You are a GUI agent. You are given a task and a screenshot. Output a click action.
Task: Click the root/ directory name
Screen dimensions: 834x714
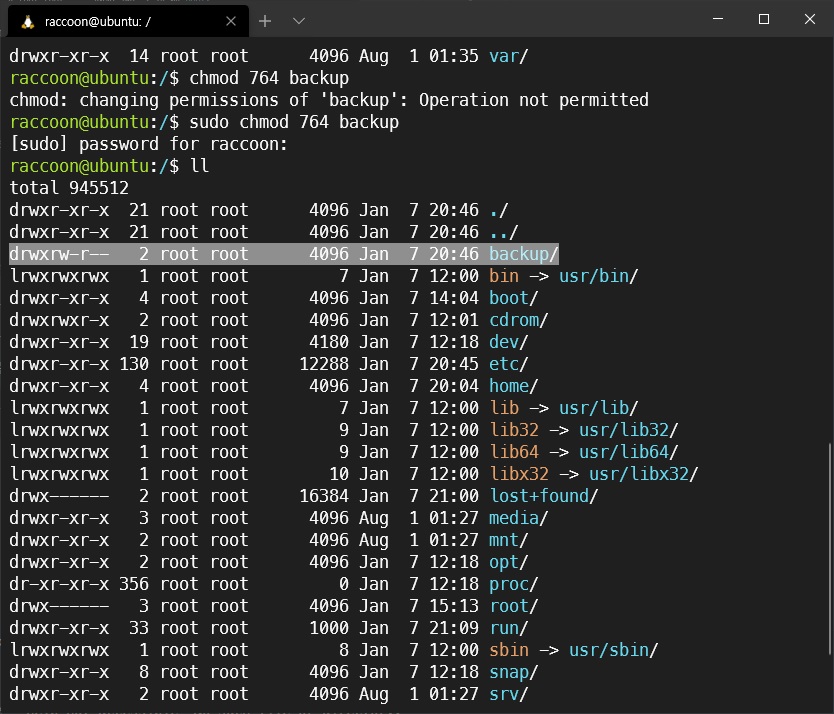(513, 606)
